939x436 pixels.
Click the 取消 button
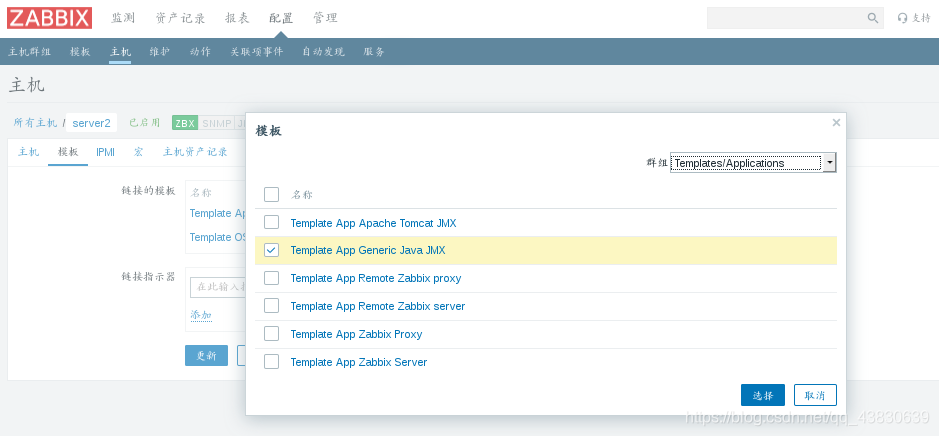tap(815, 395)
